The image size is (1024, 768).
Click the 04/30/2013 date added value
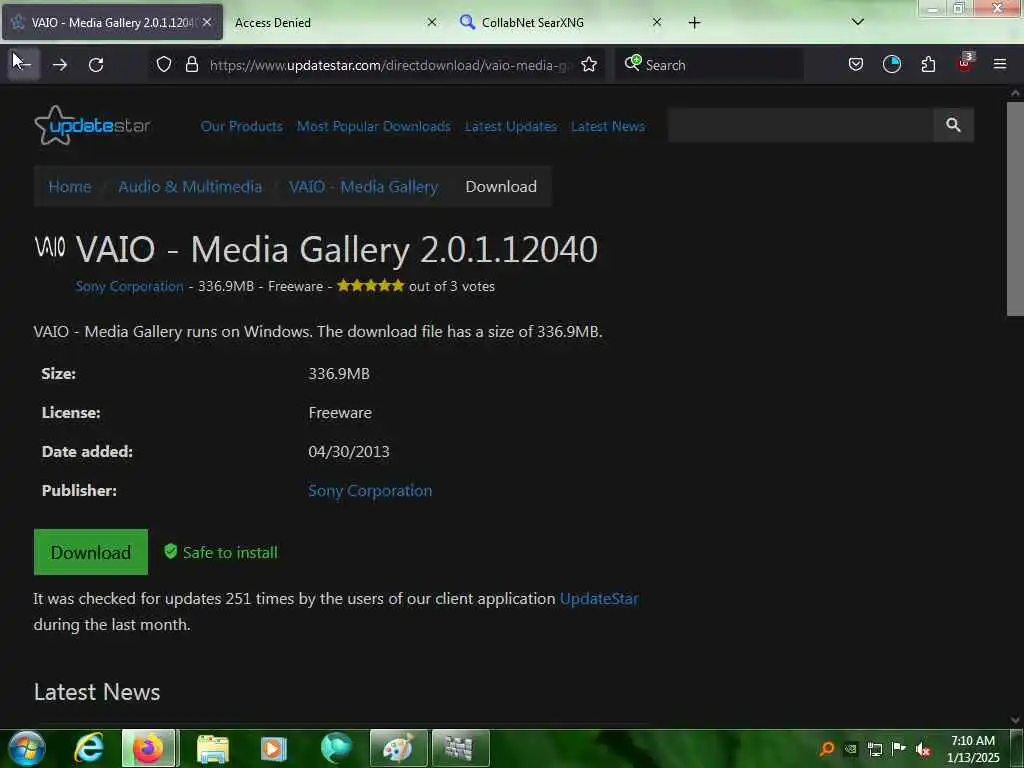click(x=349, y=451)
